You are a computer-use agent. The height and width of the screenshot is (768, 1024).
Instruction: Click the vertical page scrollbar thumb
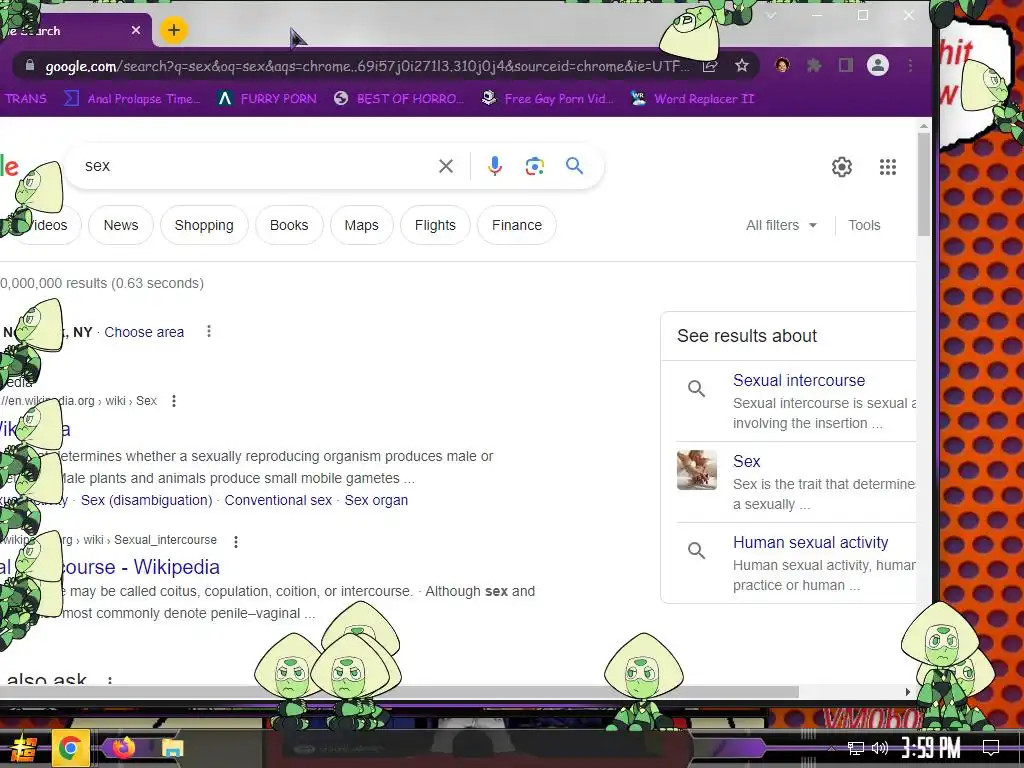pos(923,184)
